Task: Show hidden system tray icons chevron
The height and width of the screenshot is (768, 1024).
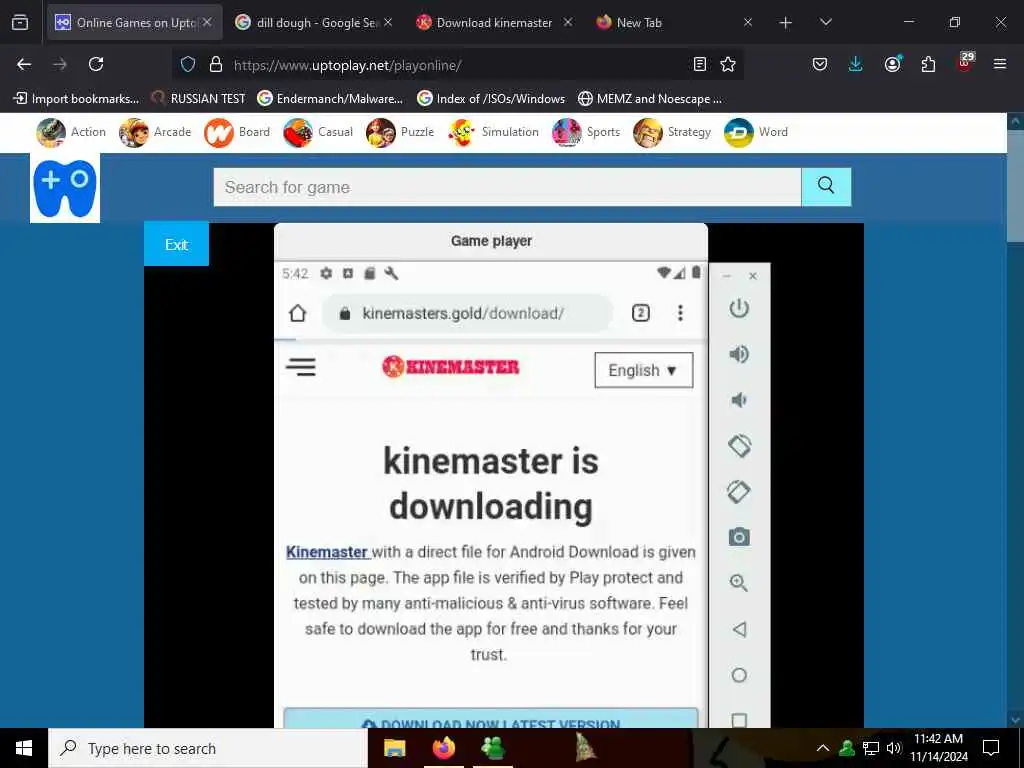Action: pos(823,748)
